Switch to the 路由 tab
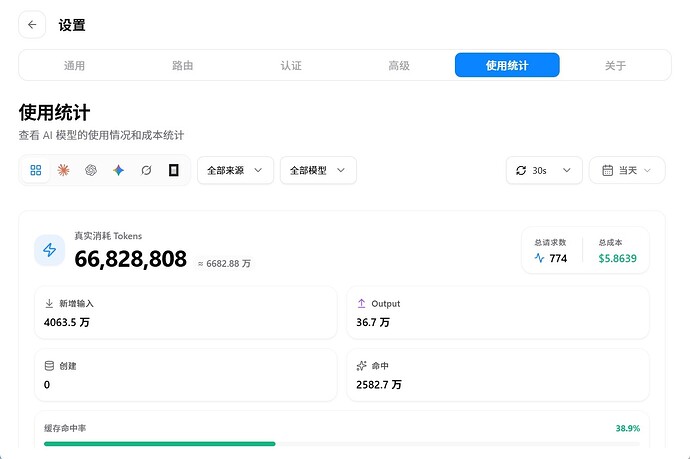 pos(183,66)
